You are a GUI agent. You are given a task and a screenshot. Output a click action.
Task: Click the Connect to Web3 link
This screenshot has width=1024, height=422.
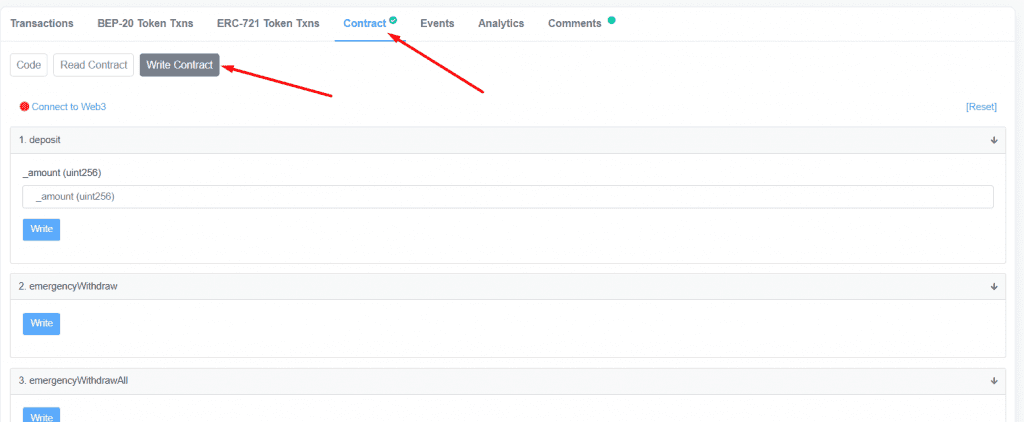69,106
